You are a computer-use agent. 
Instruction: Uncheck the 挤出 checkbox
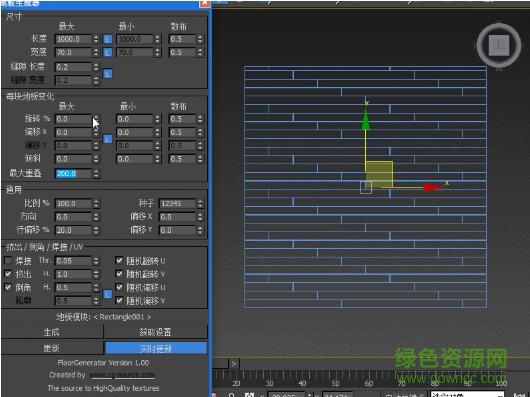[8, 274]
